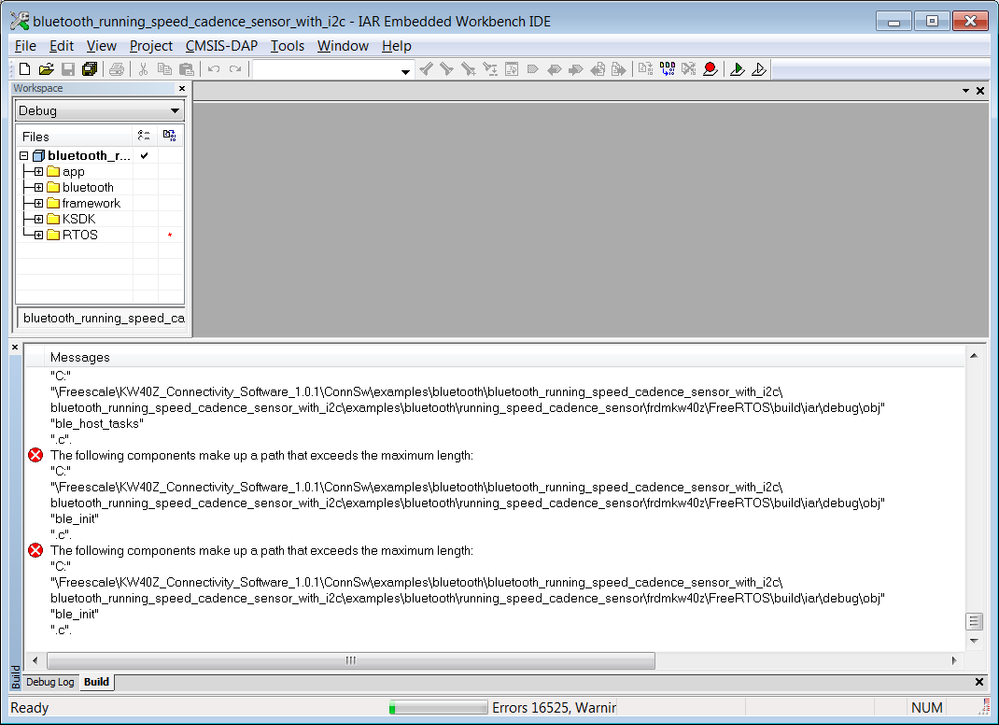Expand the framework folder
999x725 pixels.
point(39,203)
